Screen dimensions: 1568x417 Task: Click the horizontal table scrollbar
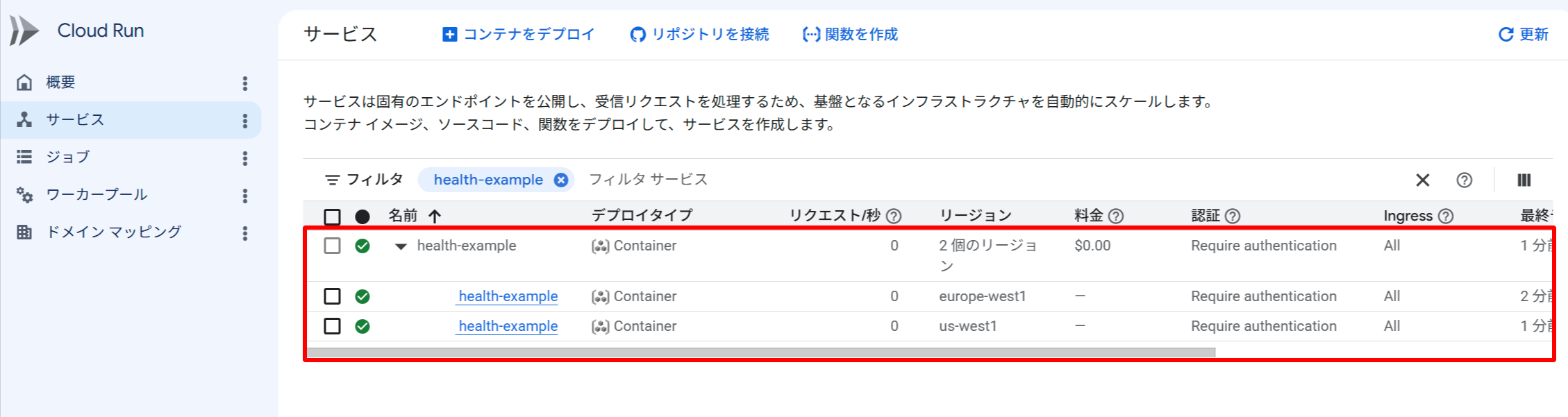tap(760, 352)
